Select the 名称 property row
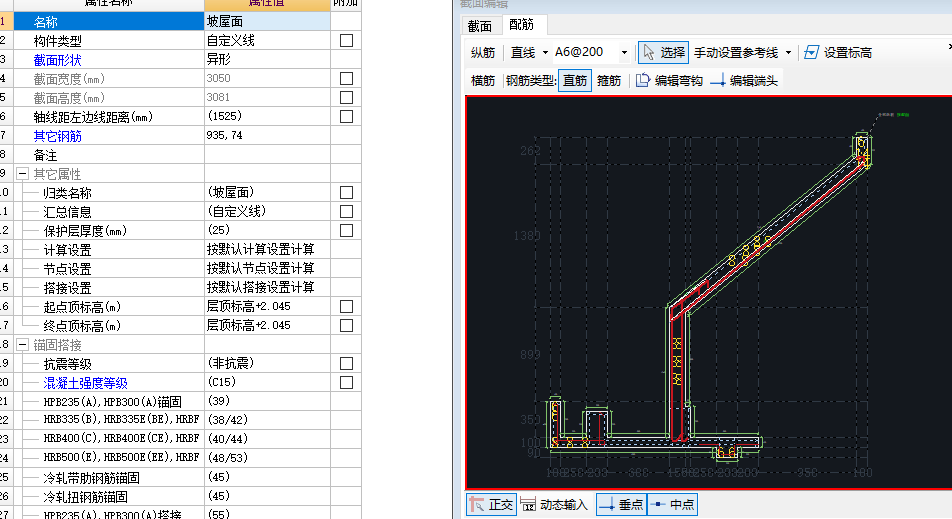 (x=109, y=22)
